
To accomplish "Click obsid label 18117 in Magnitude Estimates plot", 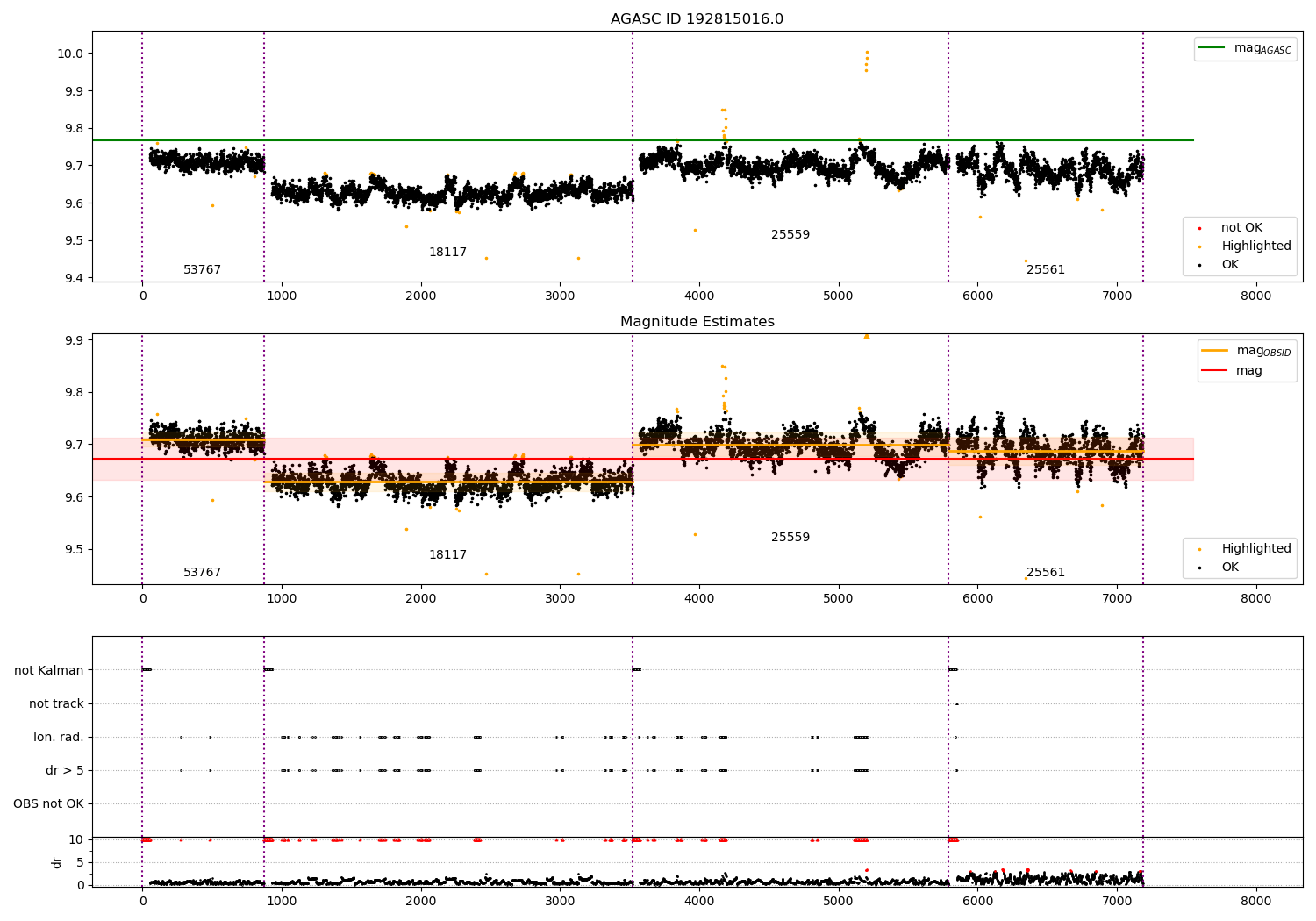I will [447, 555].
